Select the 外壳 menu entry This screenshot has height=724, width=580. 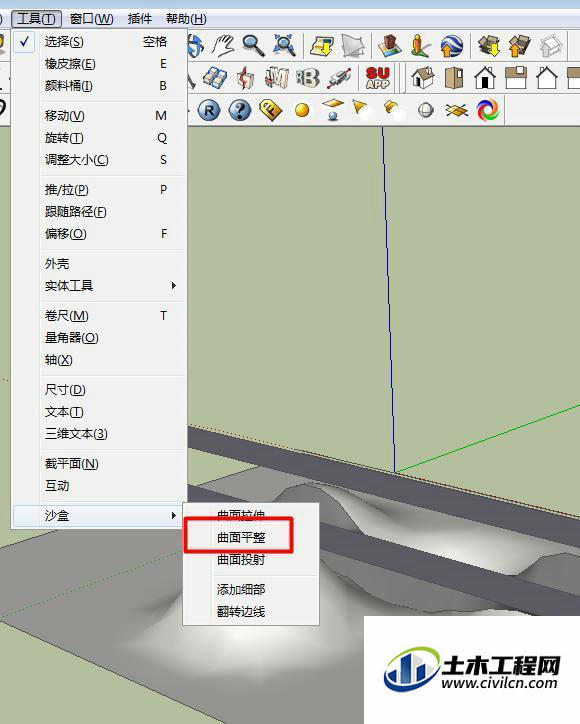coord(99,264)
